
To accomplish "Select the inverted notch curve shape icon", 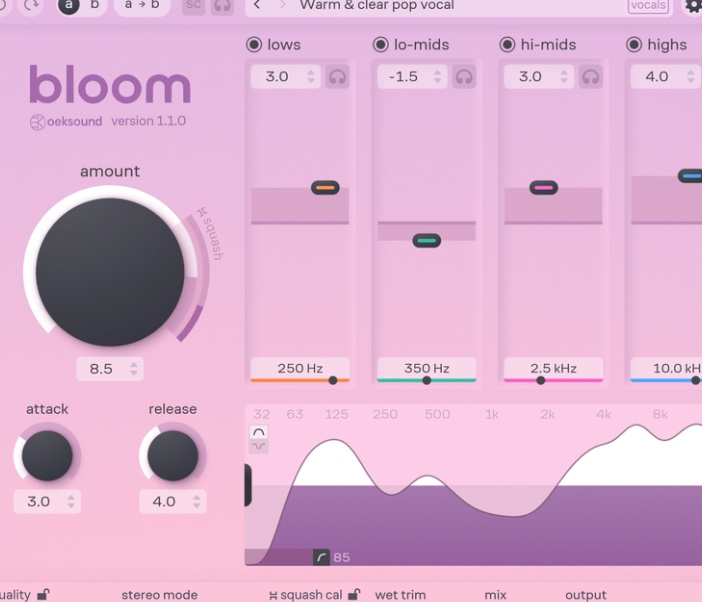I will point(259,446).
